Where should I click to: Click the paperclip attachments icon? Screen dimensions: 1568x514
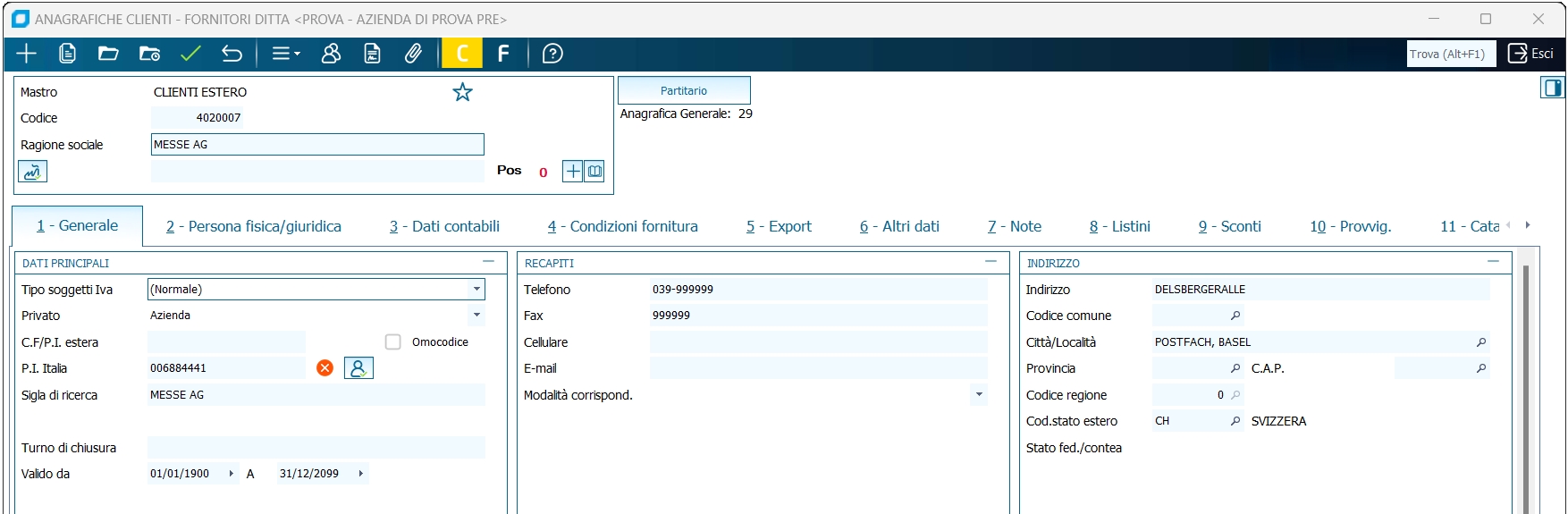tap(413, 54)
